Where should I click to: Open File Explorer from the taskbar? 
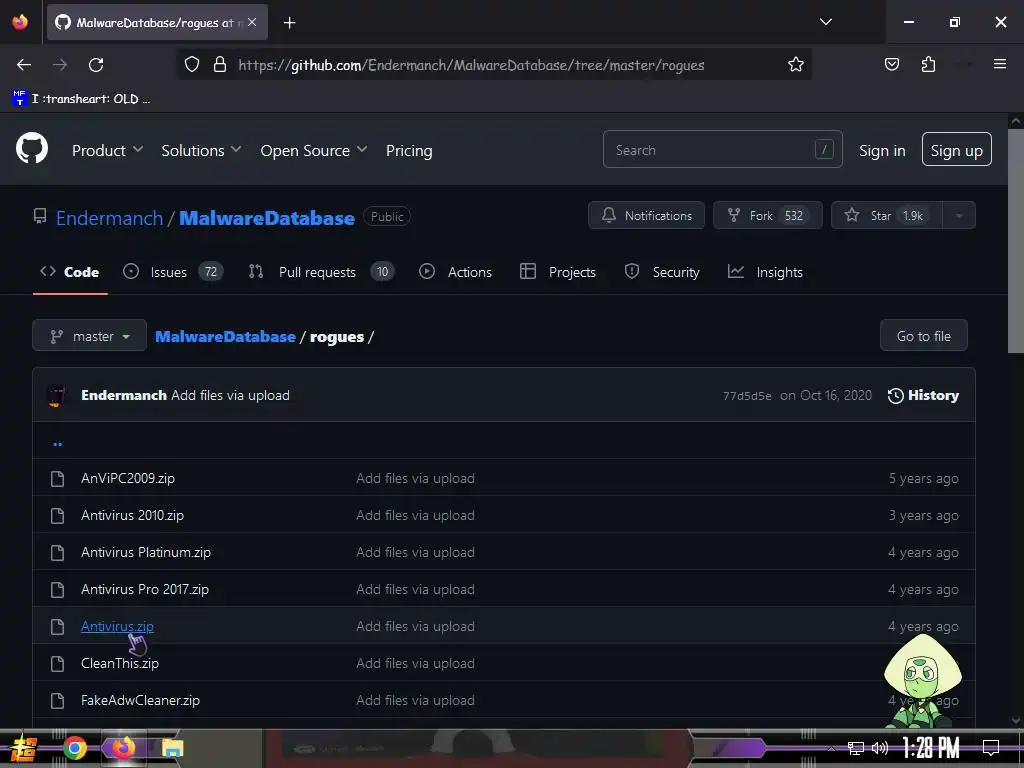tap(172, 748)
